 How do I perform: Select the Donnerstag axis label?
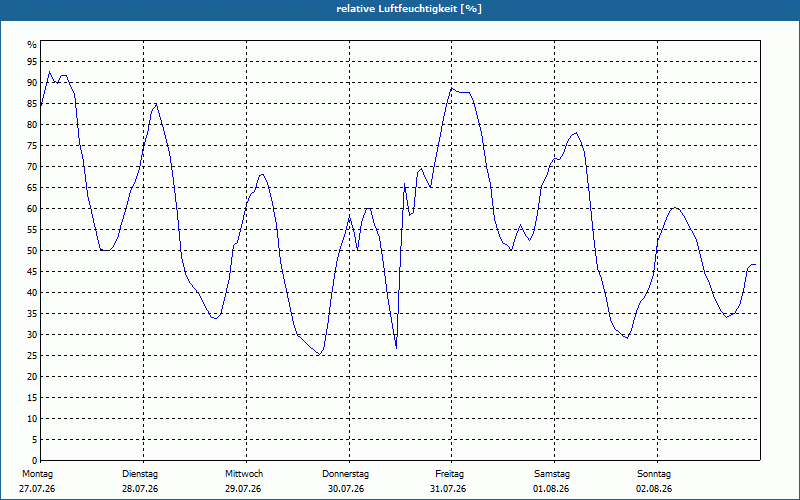click(345, 474)
